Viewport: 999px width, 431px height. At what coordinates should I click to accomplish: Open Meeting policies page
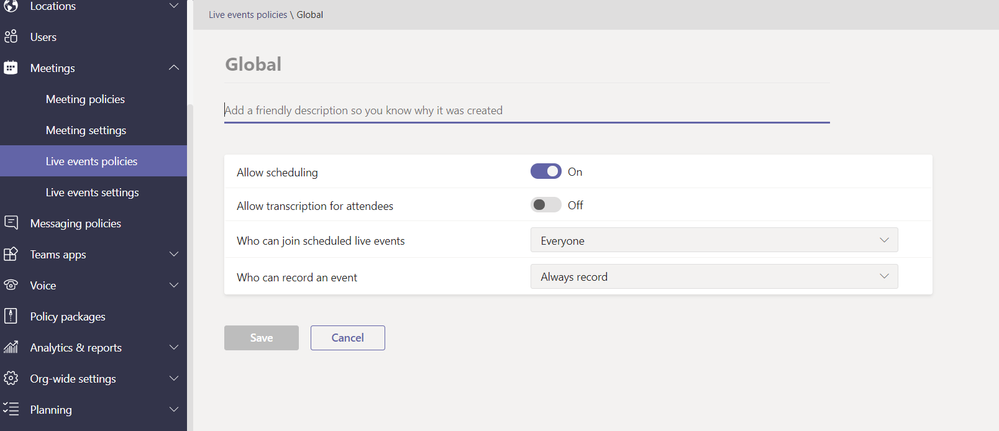coord(85,99)
